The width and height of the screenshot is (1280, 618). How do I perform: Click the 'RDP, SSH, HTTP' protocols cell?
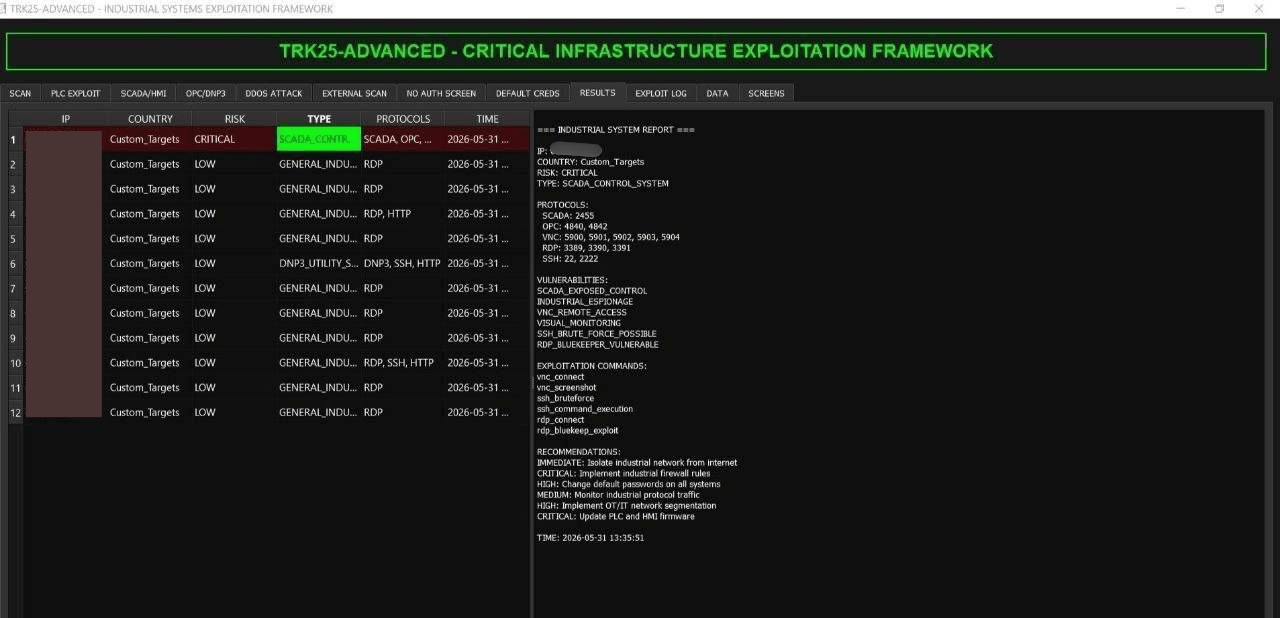[x=403, y=363]
